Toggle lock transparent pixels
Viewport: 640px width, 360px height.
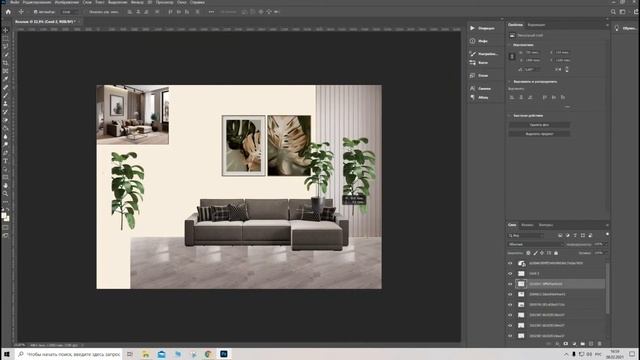[x=528, y=253]
